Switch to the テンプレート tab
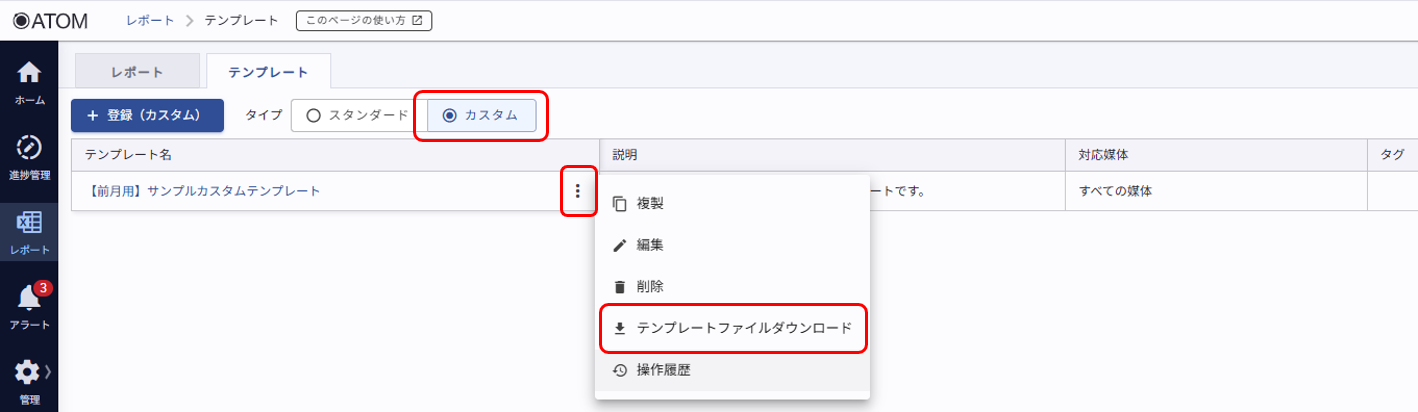The height and width of the screenshot is (412, 1418). click(x=268, y=72)
